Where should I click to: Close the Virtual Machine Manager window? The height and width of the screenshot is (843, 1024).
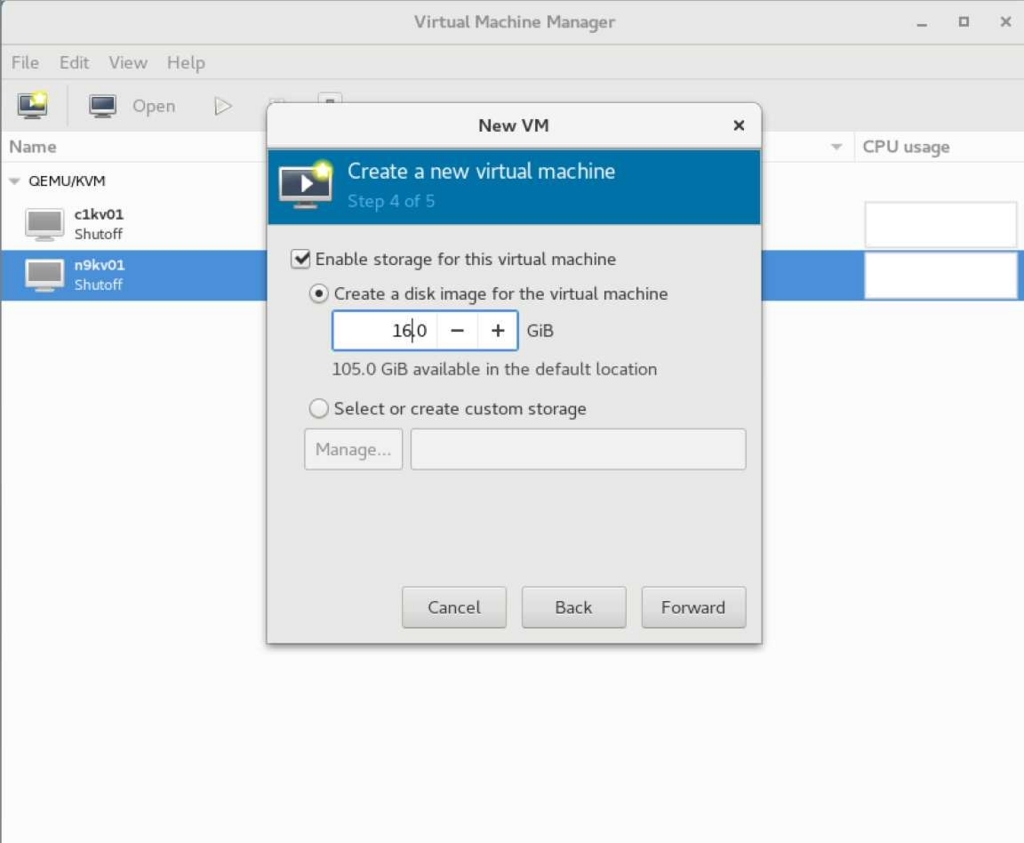coord(1006,22)
